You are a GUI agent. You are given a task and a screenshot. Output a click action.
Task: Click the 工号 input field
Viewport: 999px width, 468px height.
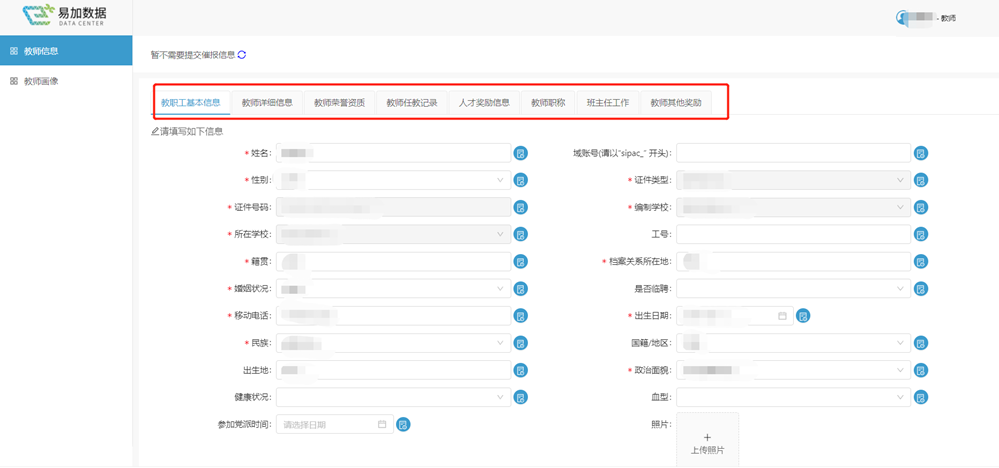point(793,234)
